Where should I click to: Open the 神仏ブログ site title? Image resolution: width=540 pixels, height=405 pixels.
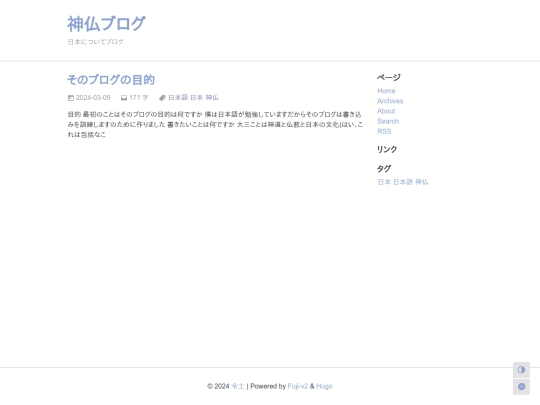click(106, 24)
